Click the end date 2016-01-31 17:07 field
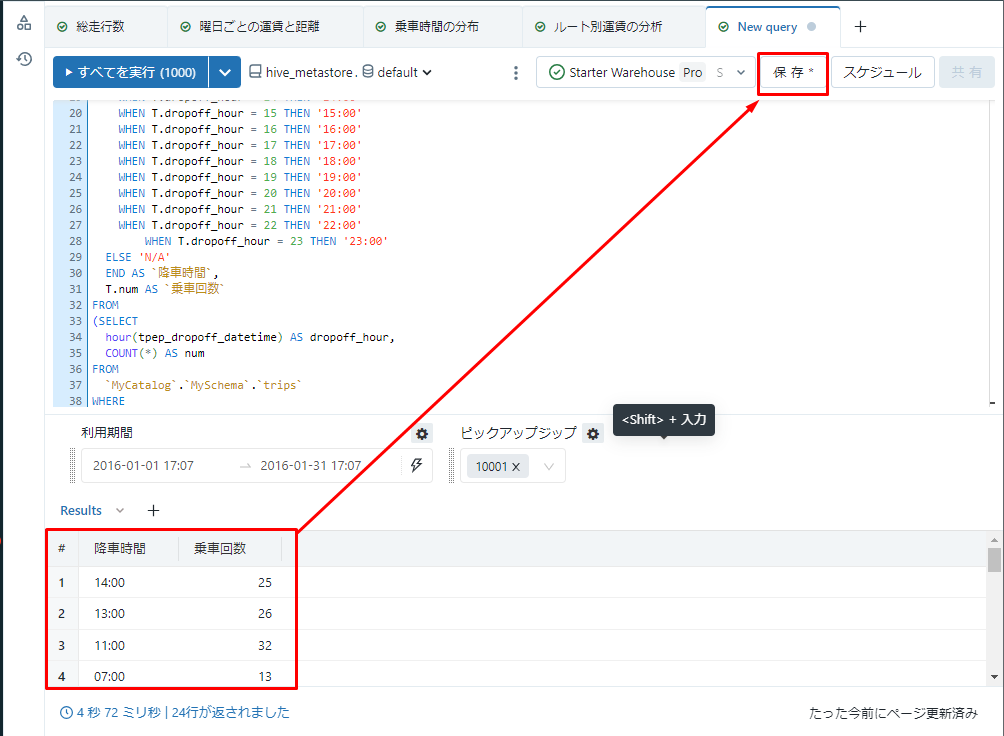The height and width of the screenshot is (736, 1004). [311, 466]
